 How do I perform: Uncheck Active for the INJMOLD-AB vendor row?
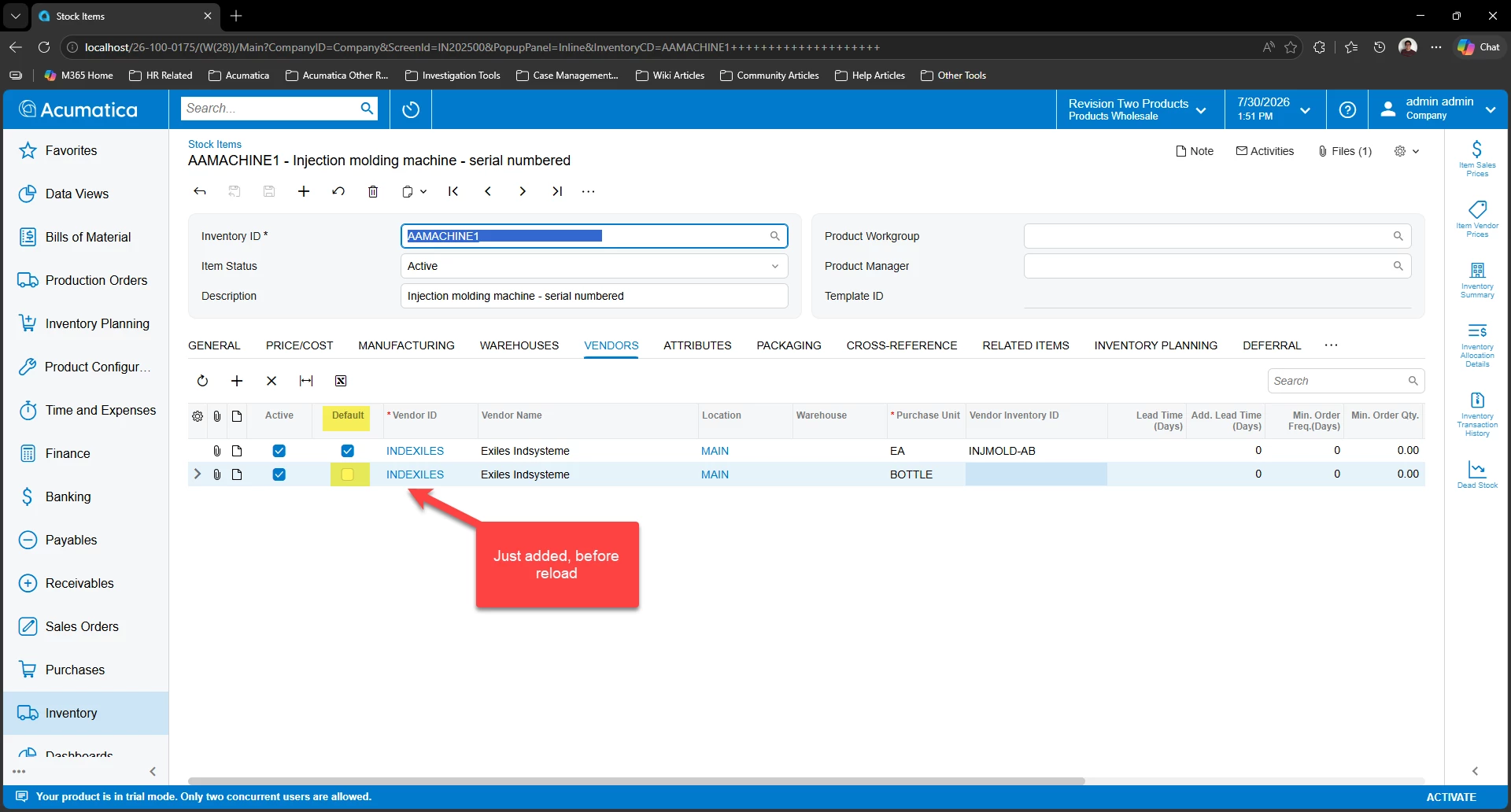point(279,451)
